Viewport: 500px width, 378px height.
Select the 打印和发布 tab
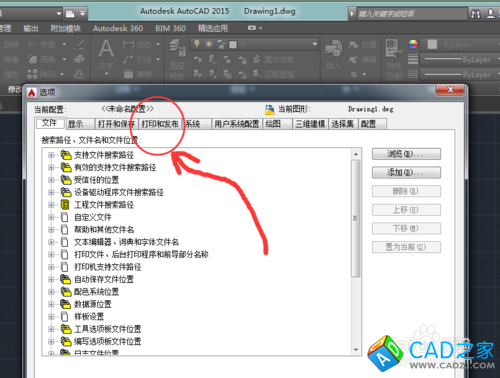160,124
